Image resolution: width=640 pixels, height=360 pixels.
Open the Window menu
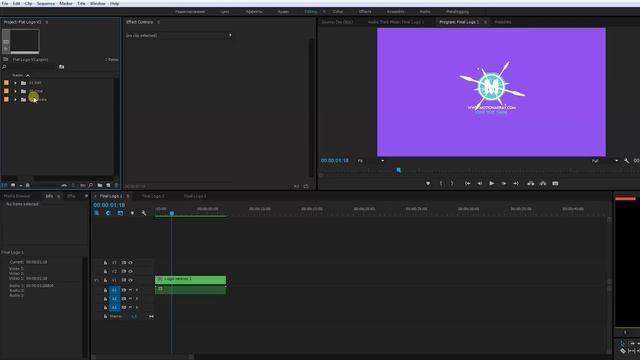tap(98, 3)
